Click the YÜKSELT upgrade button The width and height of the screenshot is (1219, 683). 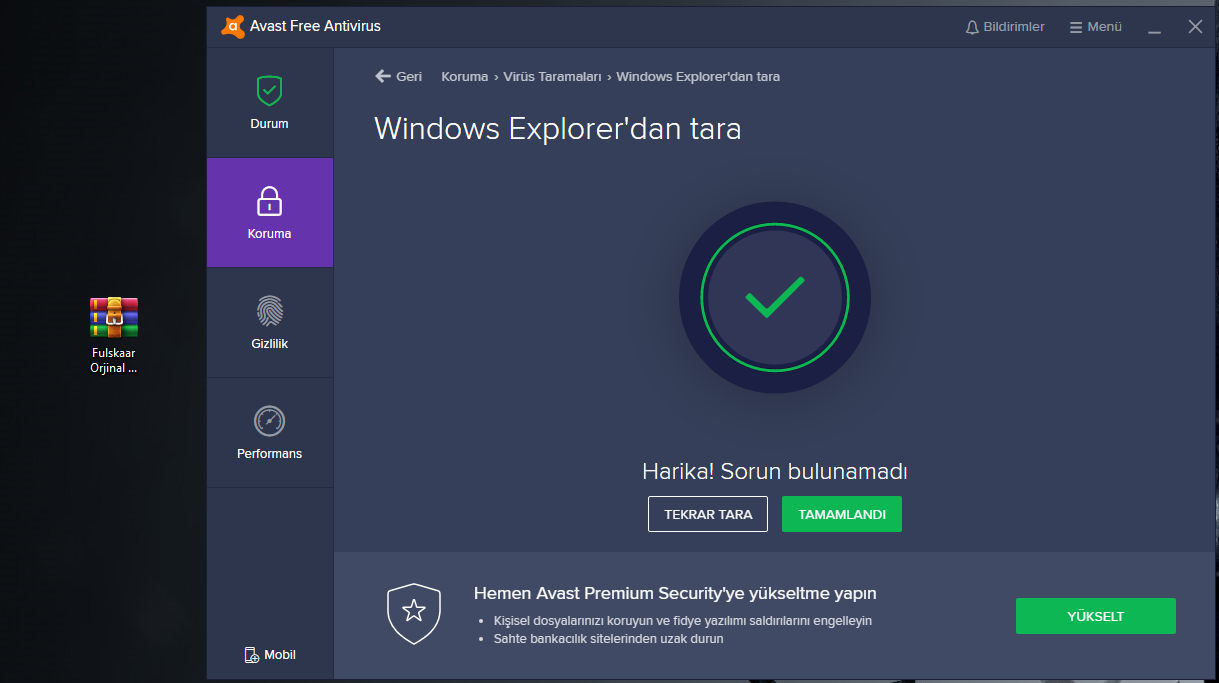(x=1096, y=616)
